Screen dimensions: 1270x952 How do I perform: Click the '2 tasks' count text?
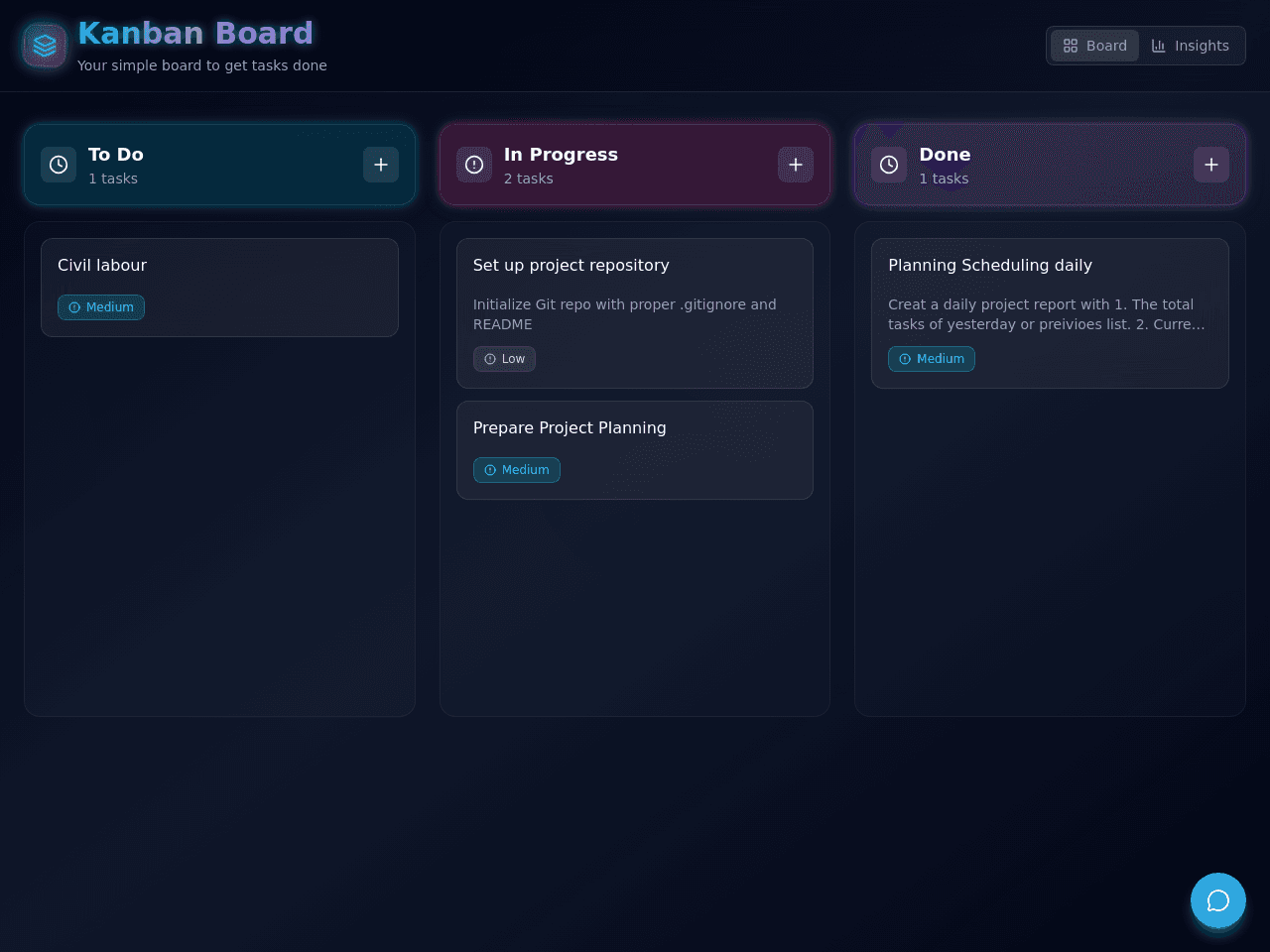[528, 178]
